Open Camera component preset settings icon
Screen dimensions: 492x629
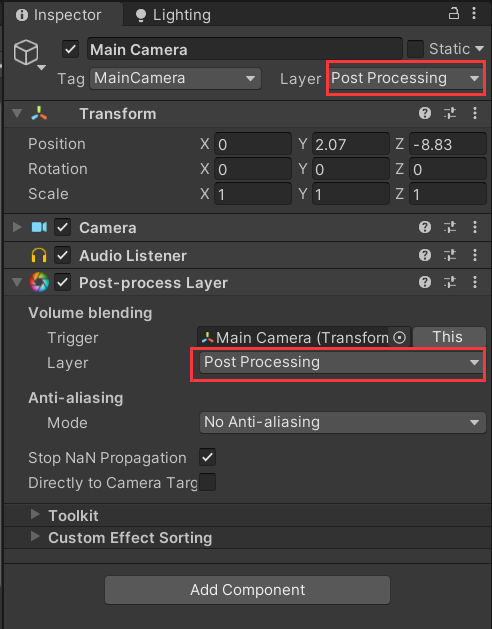tap(450, 227)
